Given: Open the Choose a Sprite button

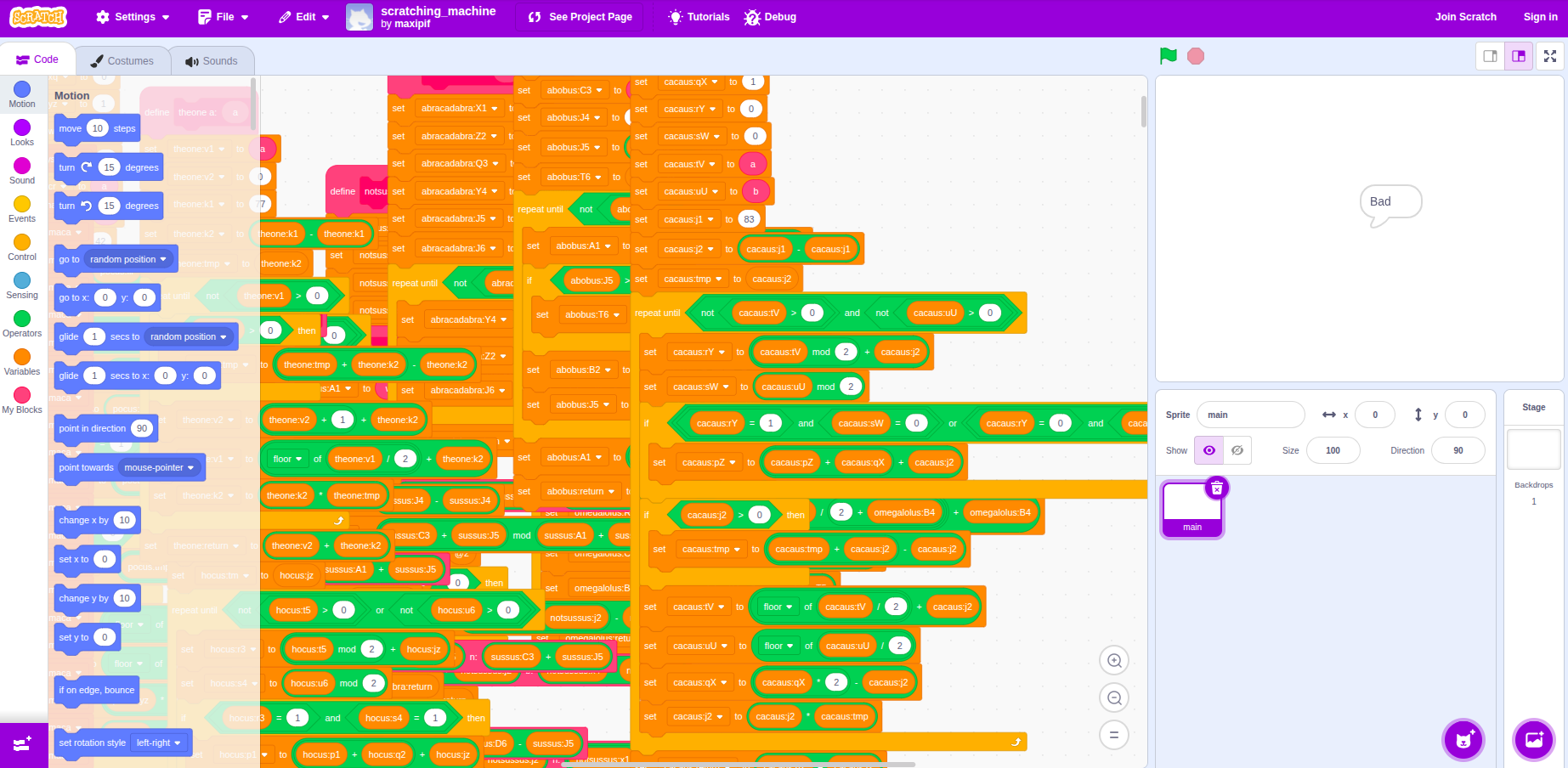Looking at the screenshot, I should (x=1463, y=739).
